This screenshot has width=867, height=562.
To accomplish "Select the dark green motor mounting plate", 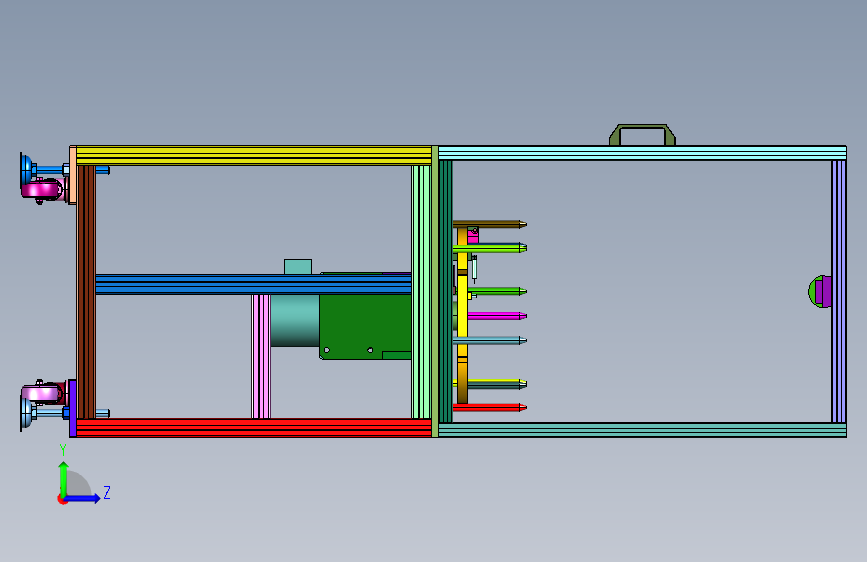I will [365, 326].
